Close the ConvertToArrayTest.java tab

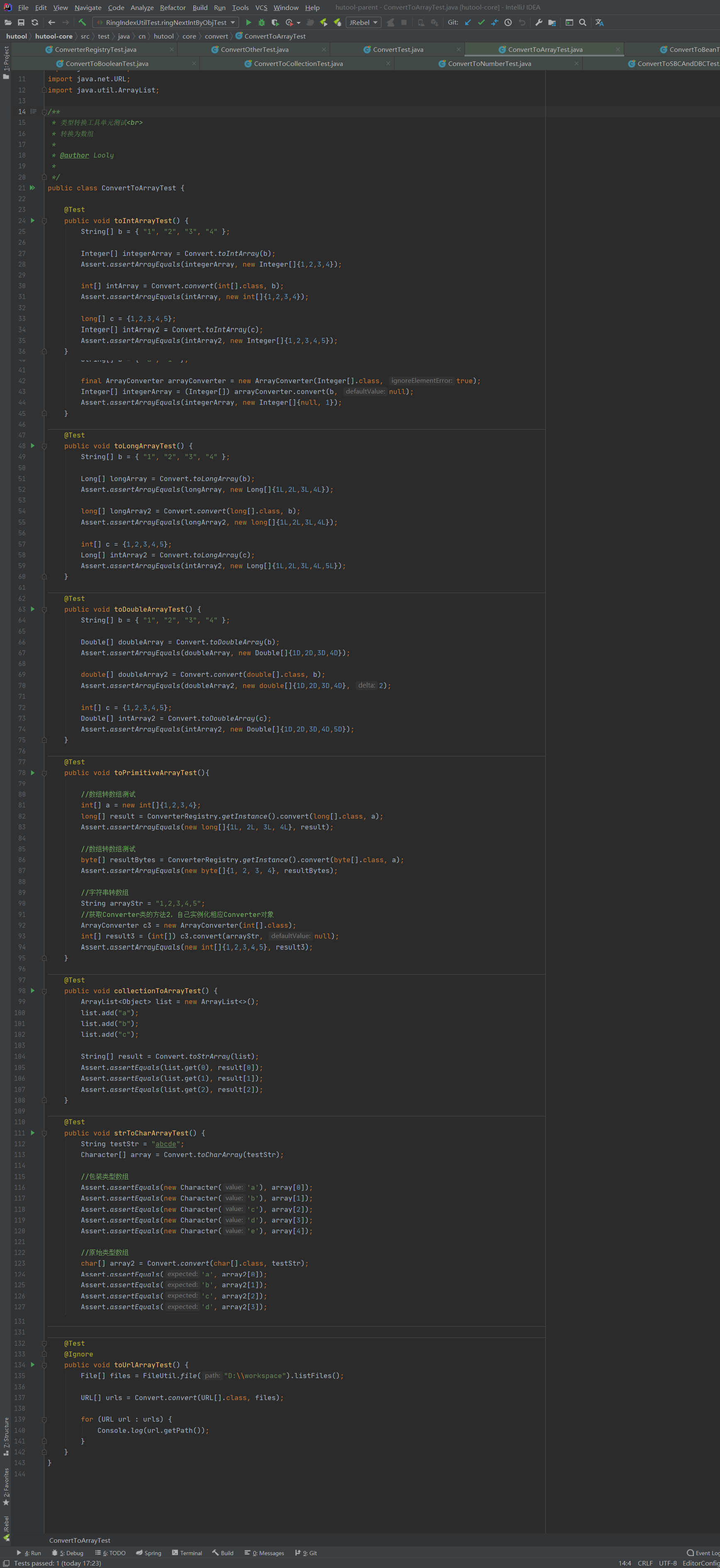pyautogui.click(x=618, y=49)
